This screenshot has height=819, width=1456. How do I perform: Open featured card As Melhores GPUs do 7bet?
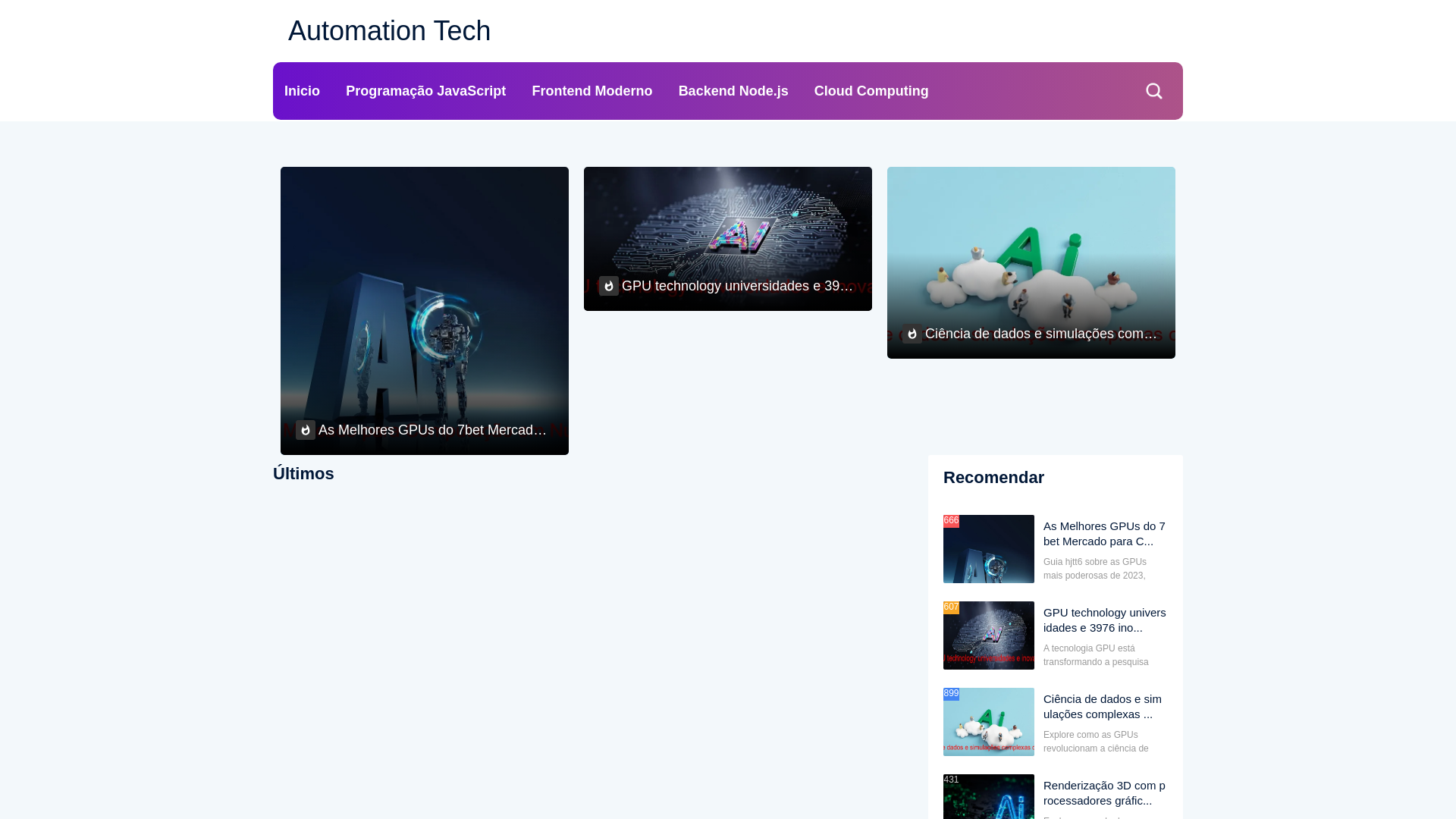click(425, 311)
